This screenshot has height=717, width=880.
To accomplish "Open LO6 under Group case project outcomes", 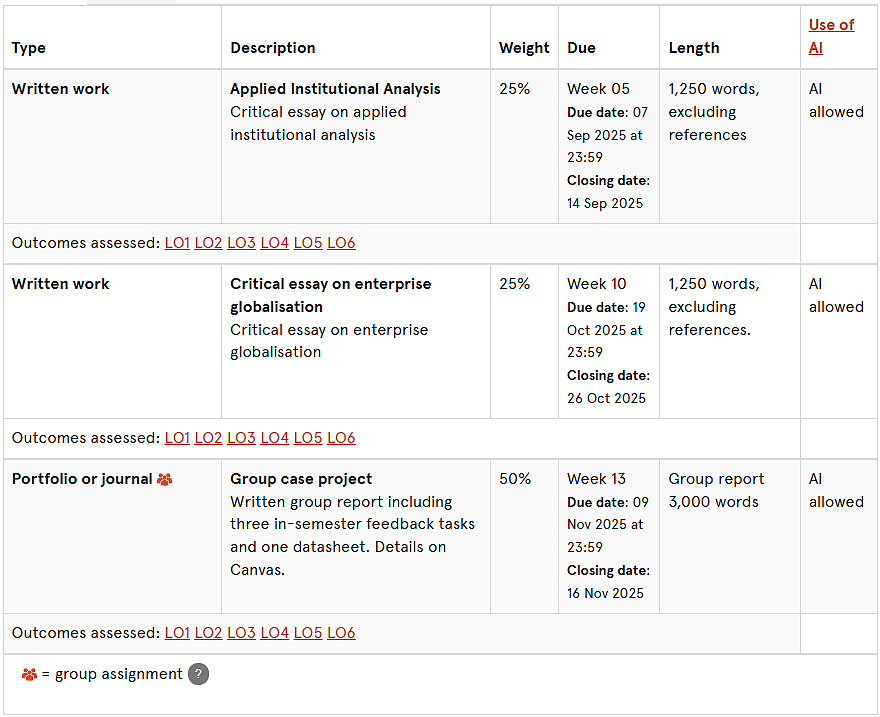I will tap(341, 633).
